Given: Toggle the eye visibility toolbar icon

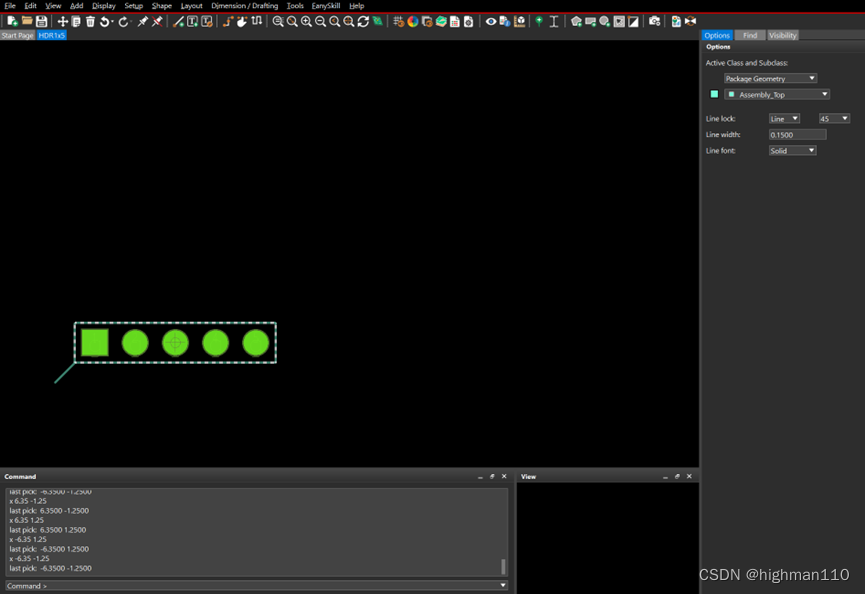Looking at the screenshot, I should point(491,21).
